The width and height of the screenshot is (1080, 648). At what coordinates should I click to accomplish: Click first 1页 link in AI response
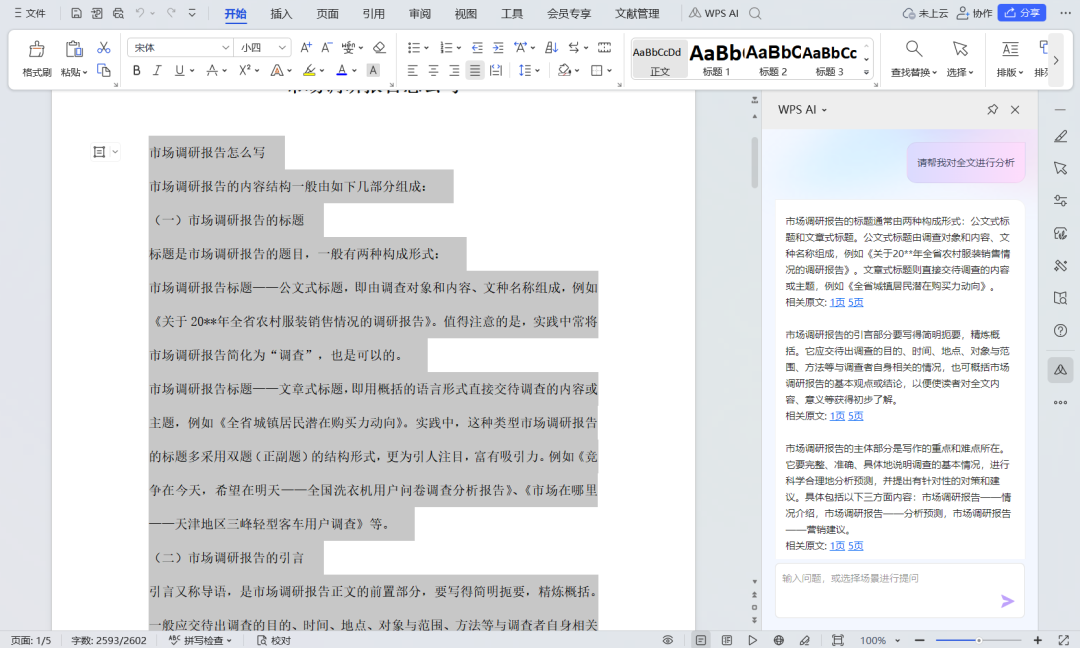pos(837,302)
